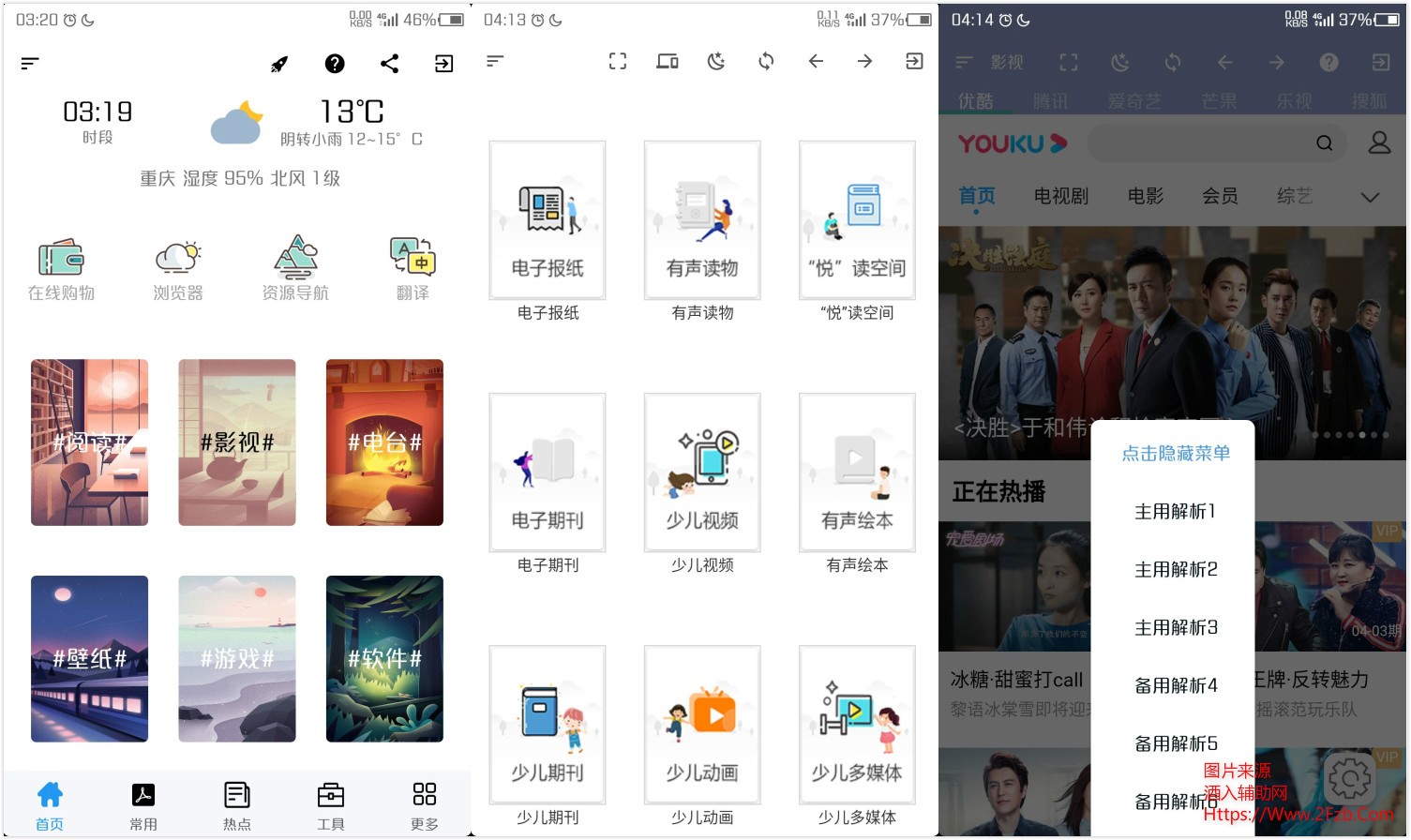Switch to 热点 bottom tab
This screenshot has width=1411, height=840.
[x=237, y=806]
